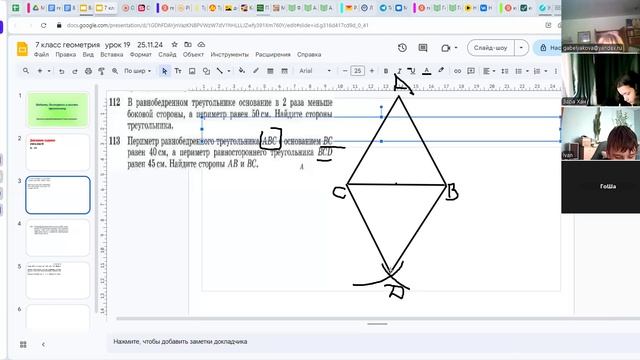Insert an image
Screen dimensions: 640x360
pos(192,71)
